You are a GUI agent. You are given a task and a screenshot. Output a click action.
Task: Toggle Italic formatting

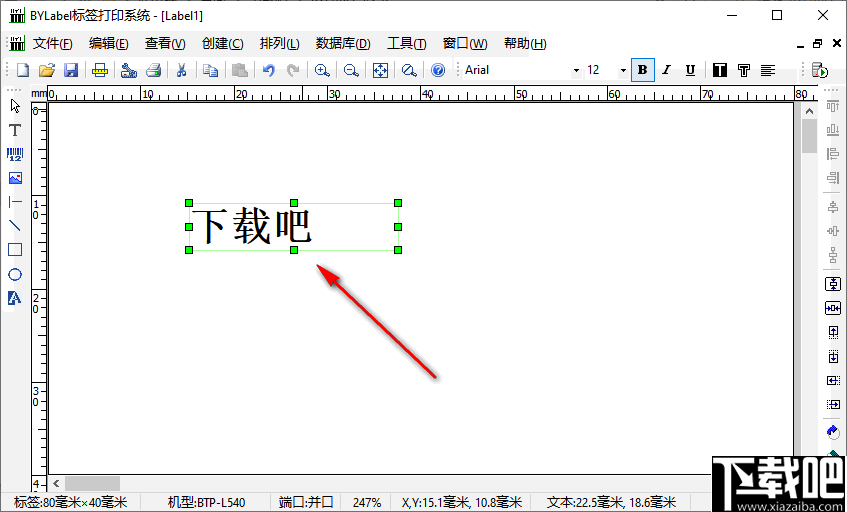click(x=667, y=70)
